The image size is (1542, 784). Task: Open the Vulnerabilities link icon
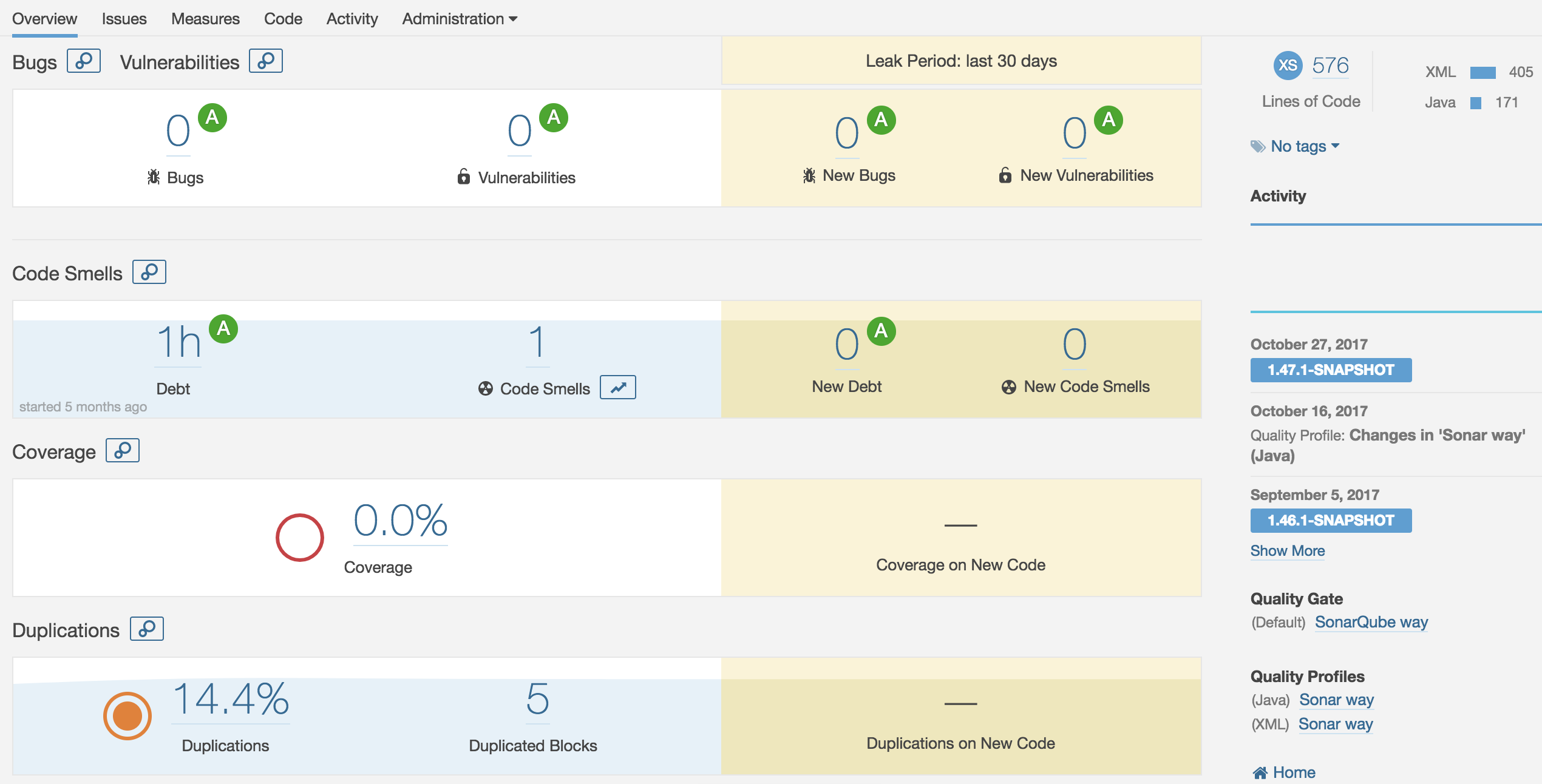(266, 61)
